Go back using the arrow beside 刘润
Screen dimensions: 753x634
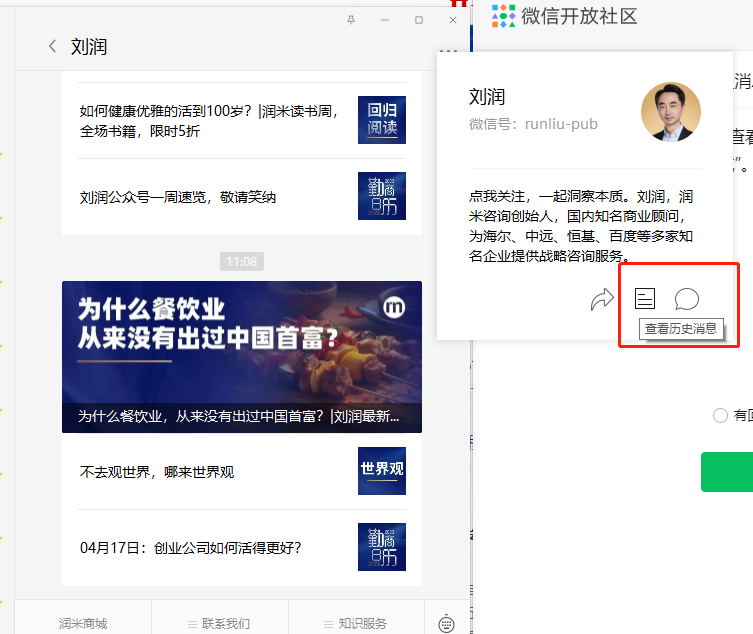pyautogui.click(x=52, y=47)
